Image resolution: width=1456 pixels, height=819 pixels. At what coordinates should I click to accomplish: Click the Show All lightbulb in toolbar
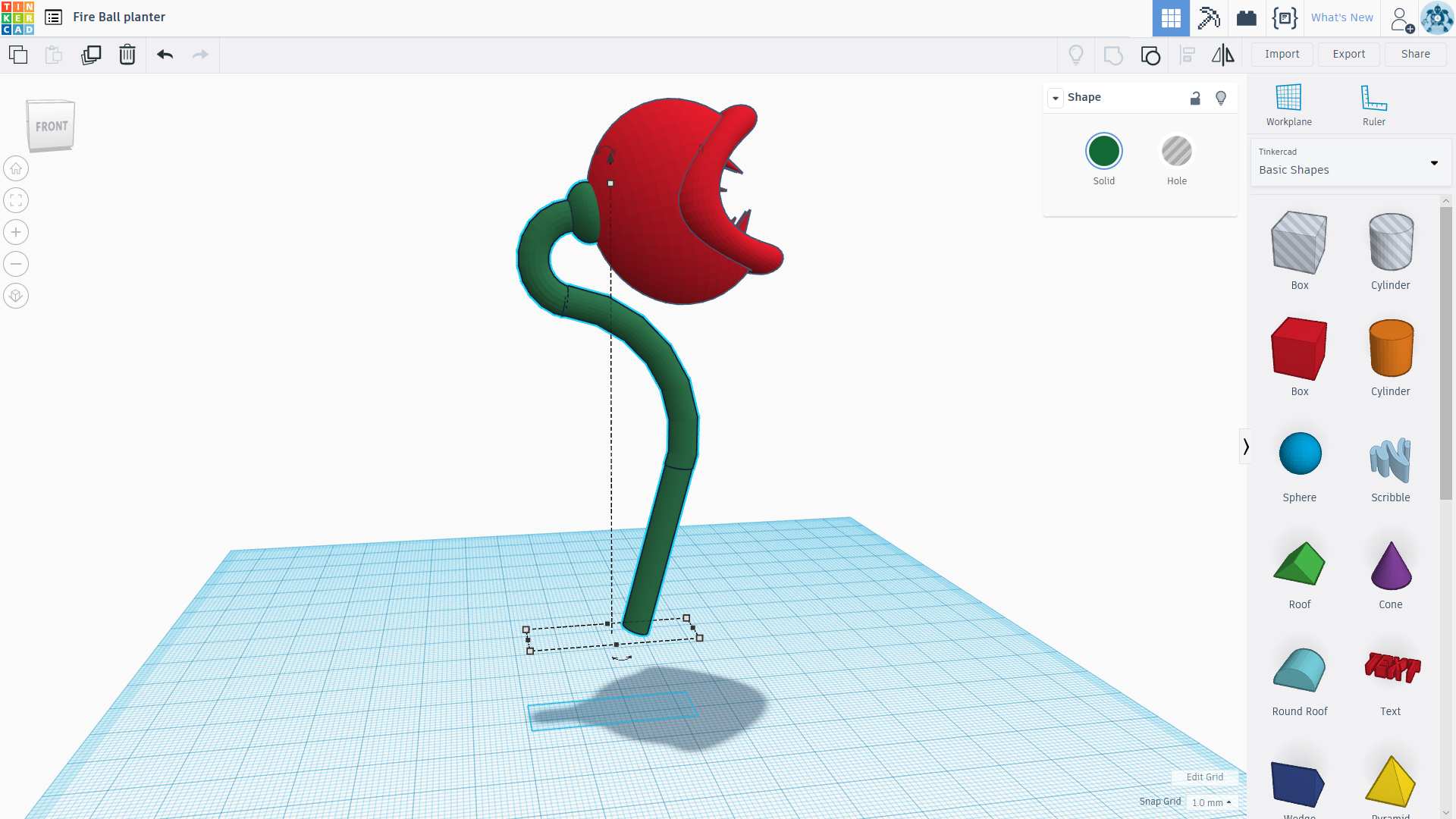click(1076, 55)
